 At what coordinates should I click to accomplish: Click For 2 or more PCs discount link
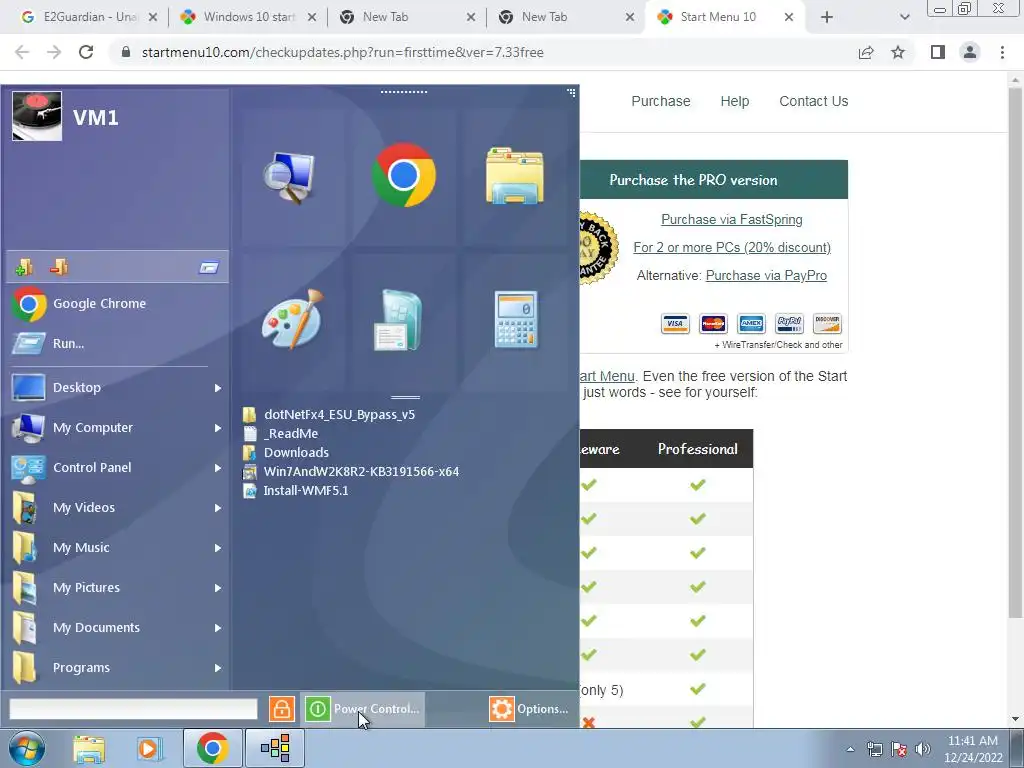tap(732, 248)
